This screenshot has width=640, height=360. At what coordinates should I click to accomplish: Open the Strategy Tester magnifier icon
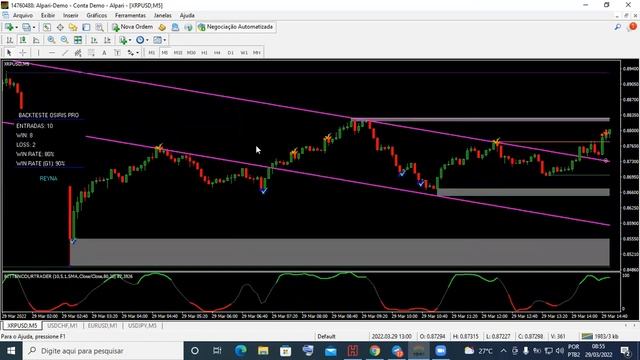[x=99, y=27]
